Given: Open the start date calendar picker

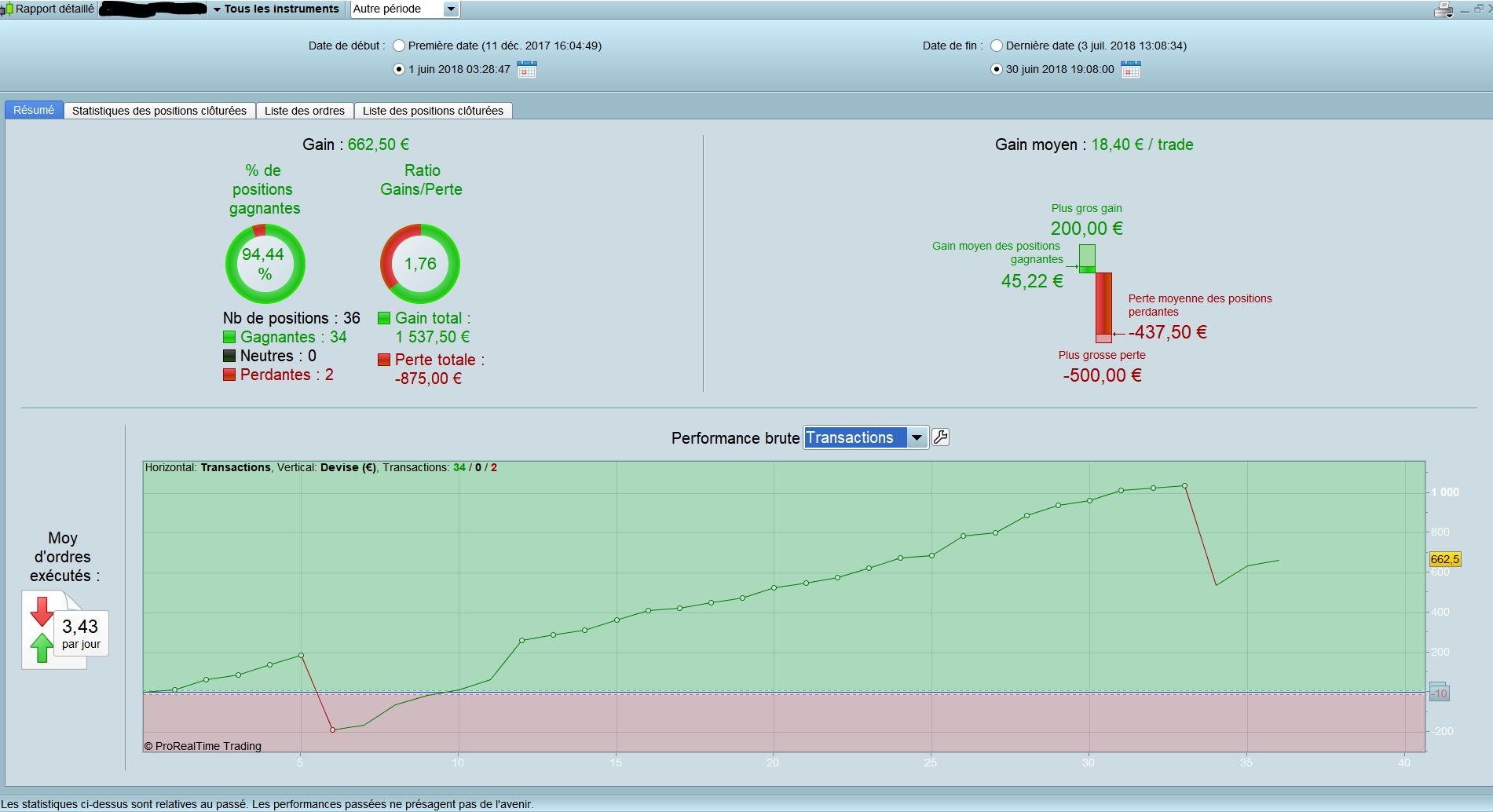Looking at the screenshot, I should (527, 69).
